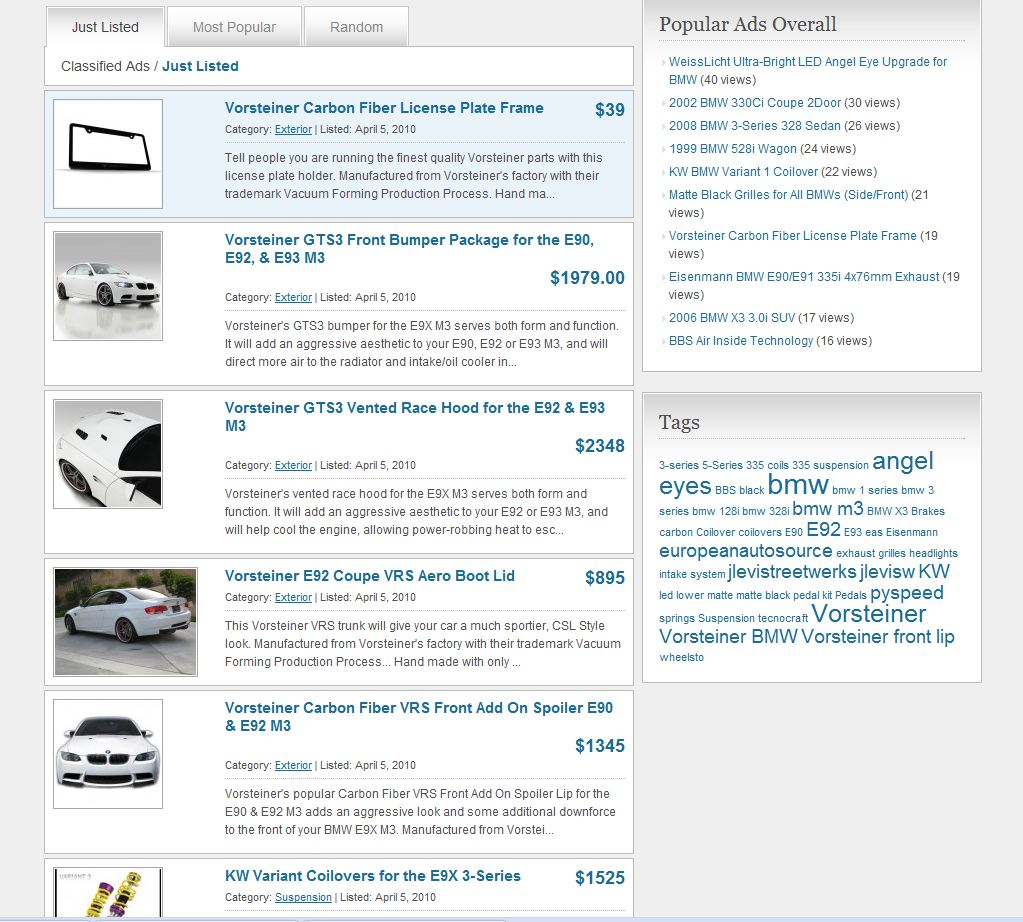Click the 'headlights' tag
The width and height of the screenshot is (1023, 922).
(933, 553)
